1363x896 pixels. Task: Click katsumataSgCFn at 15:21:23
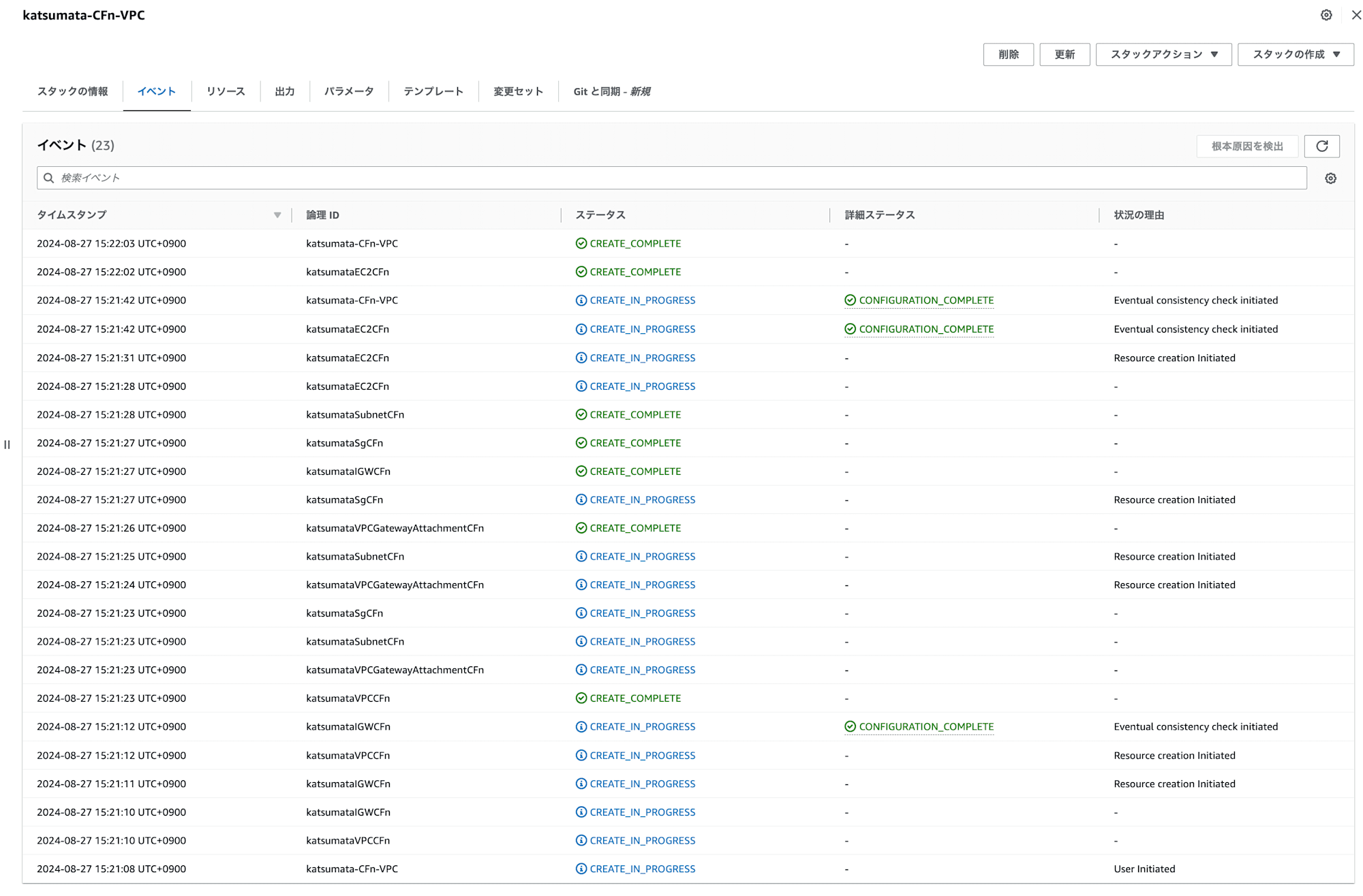click(x=344, y=614)
